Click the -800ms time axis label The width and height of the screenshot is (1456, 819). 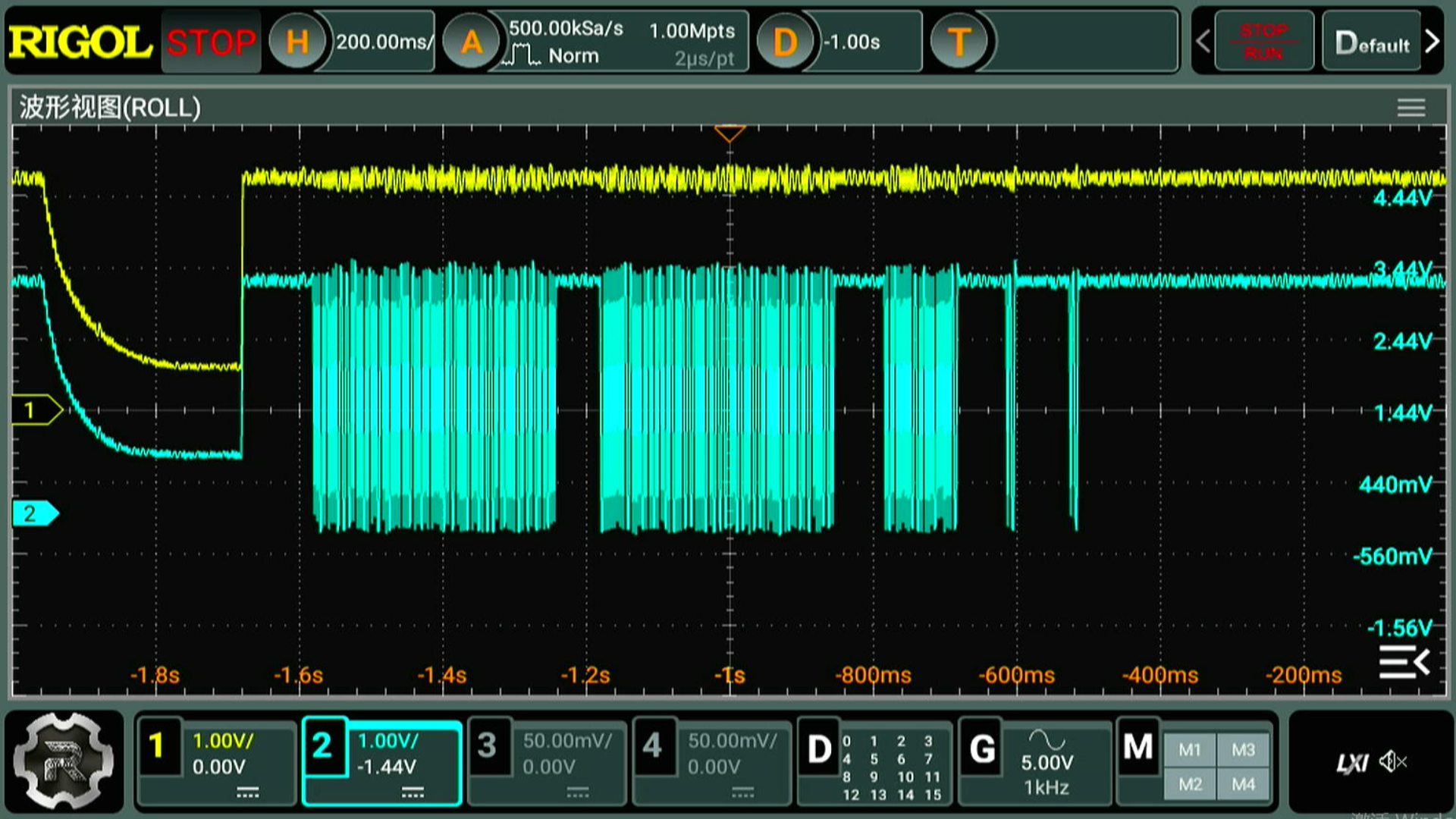point(873,675)
